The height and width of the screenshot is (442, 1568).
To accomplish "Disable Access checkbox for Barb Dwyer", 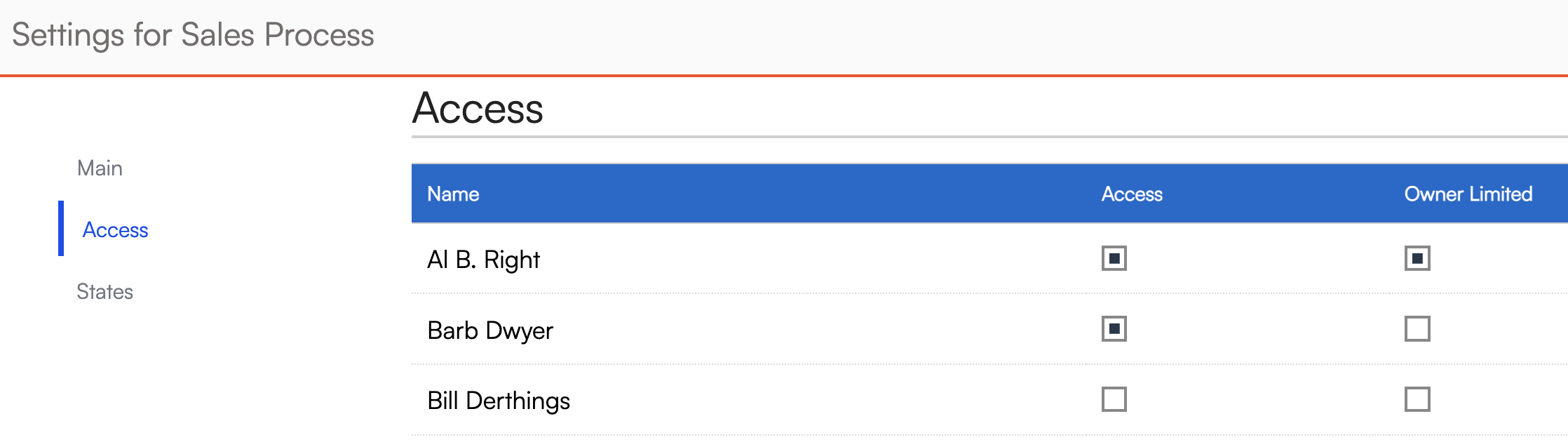I will point(1114,328).
